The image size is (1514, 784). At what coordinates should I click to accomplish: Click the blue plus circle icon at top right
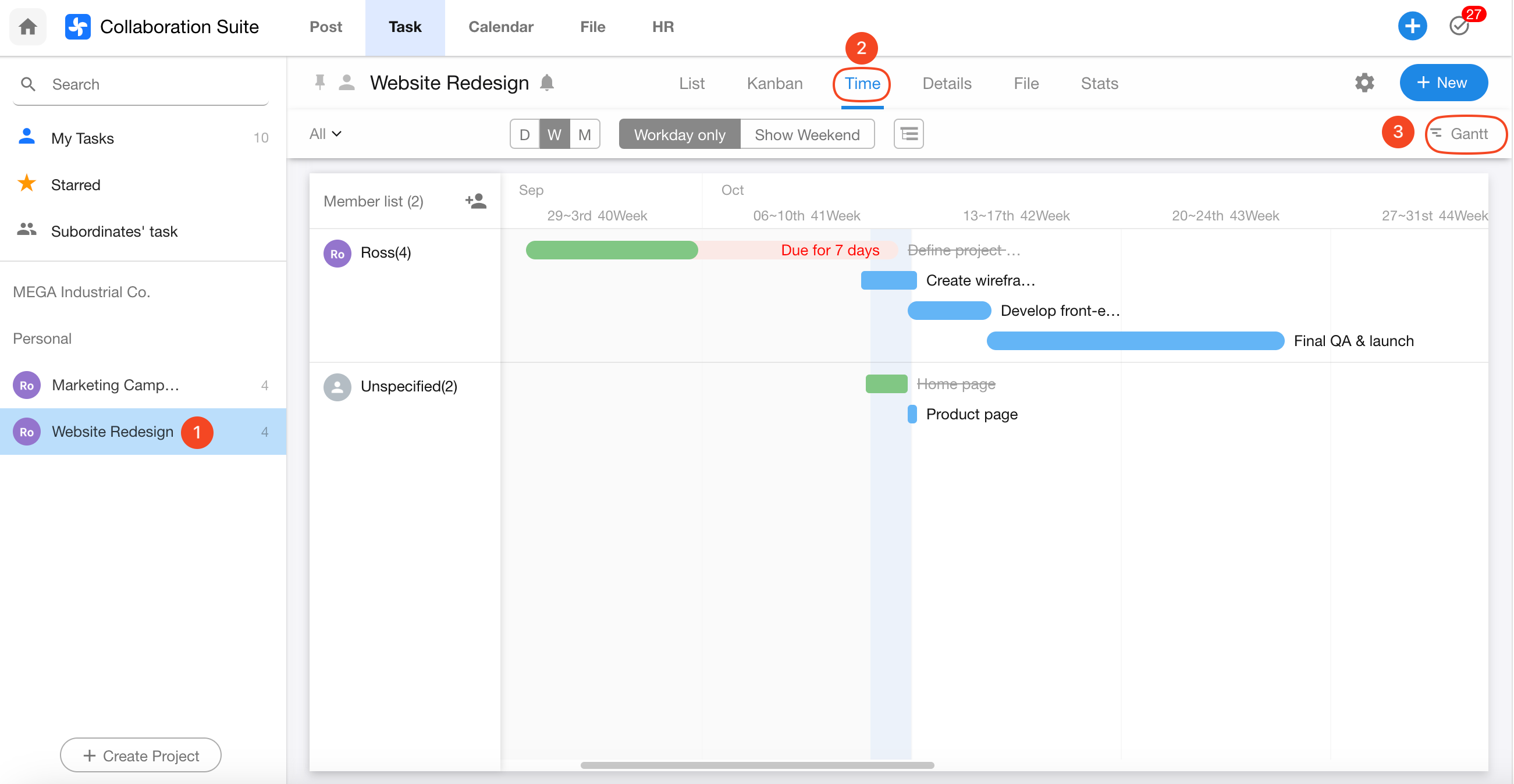tap(1412, 26)
